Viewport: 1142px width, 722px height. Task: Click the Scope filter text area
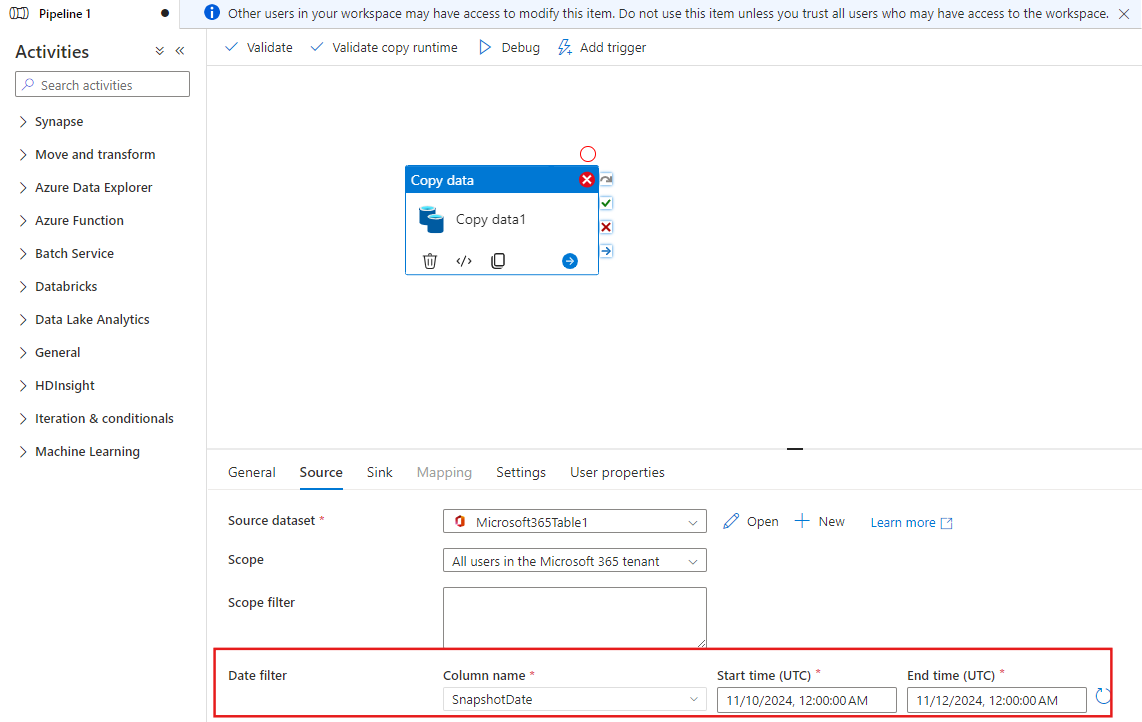575,617
